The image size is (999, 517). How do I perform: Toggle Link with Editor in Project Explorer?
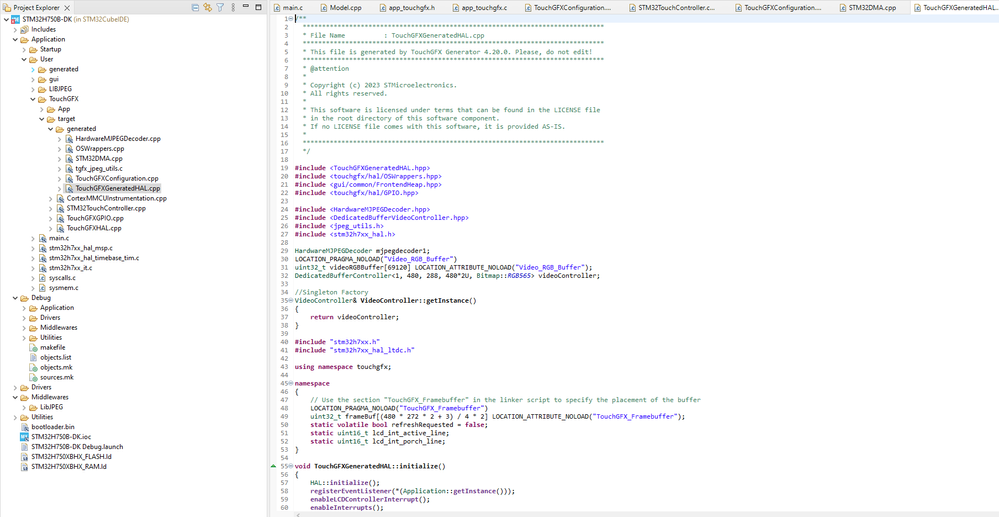point(208,8)
